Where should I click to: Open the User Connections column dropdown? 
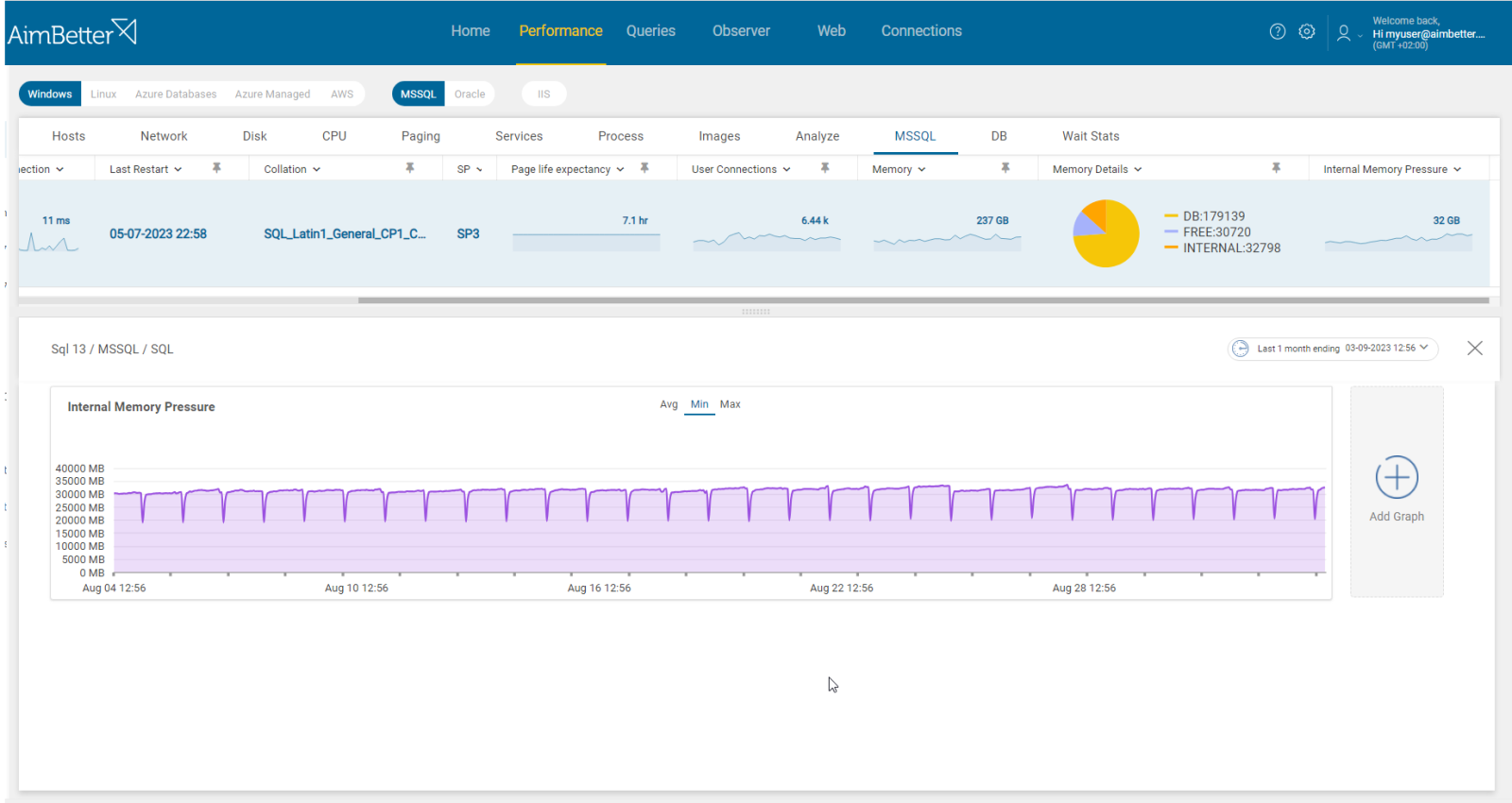click(786, 169)
